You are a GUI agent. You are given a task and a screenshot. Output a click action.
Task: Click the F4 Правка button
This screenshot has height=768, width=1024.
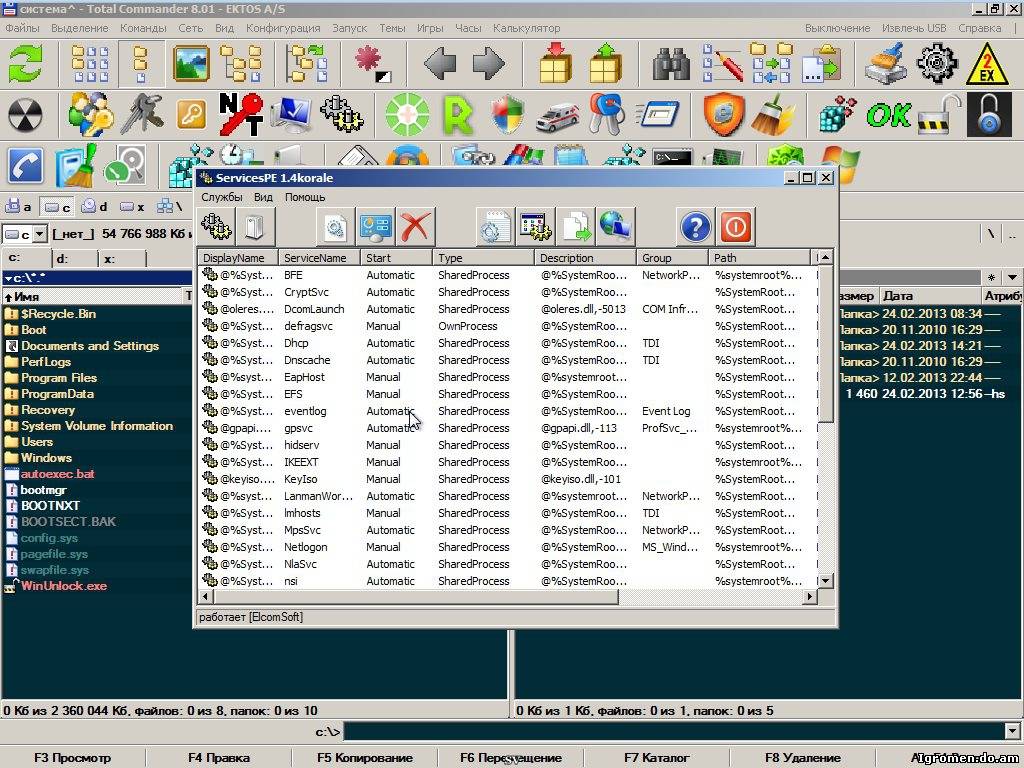tap(219, 758)
